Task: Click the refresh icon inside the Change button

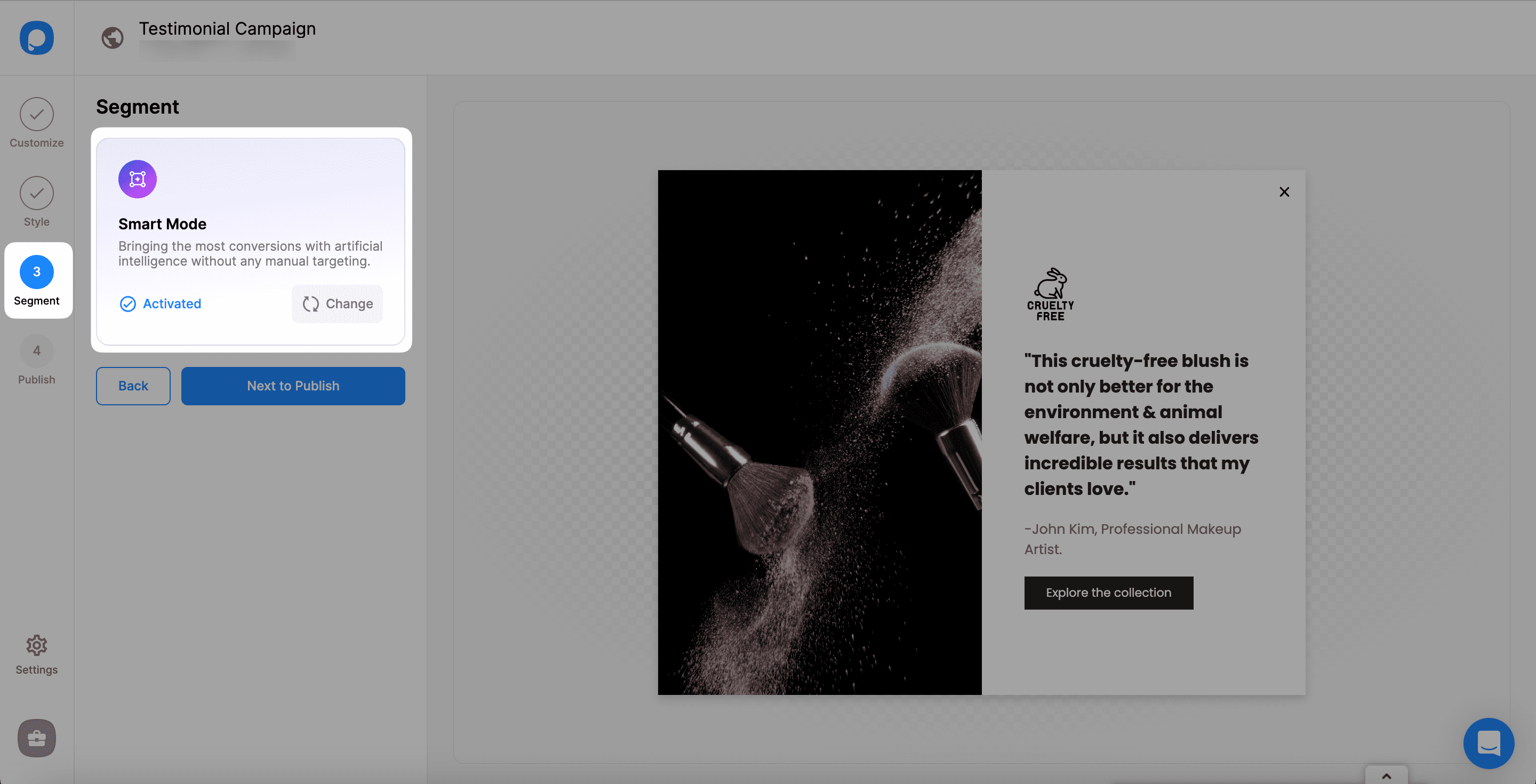Action: (310, 304)
